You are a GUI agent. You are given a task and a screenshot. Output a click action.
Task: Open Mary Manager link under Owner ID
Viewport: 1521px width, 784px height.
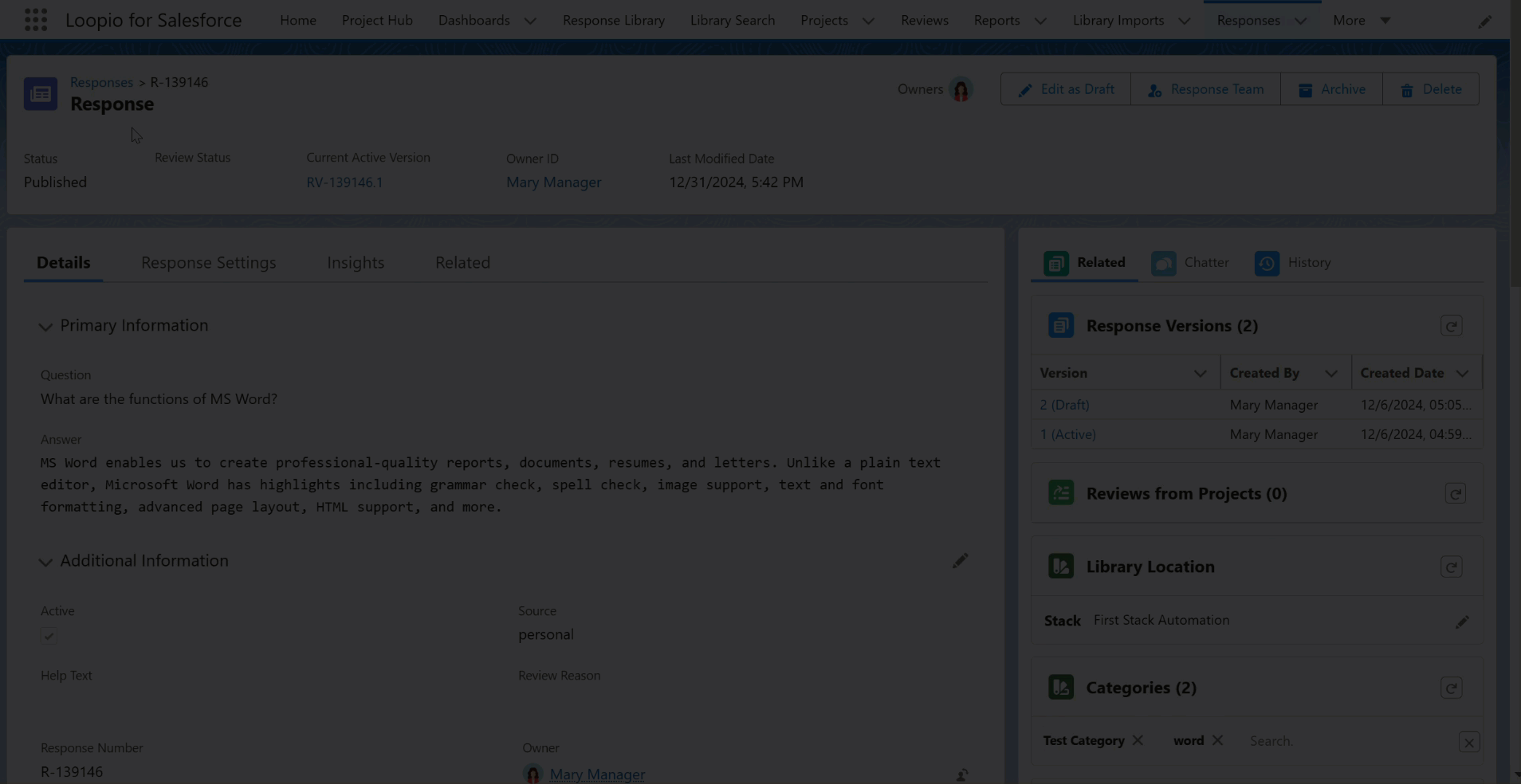pos(553,182)
